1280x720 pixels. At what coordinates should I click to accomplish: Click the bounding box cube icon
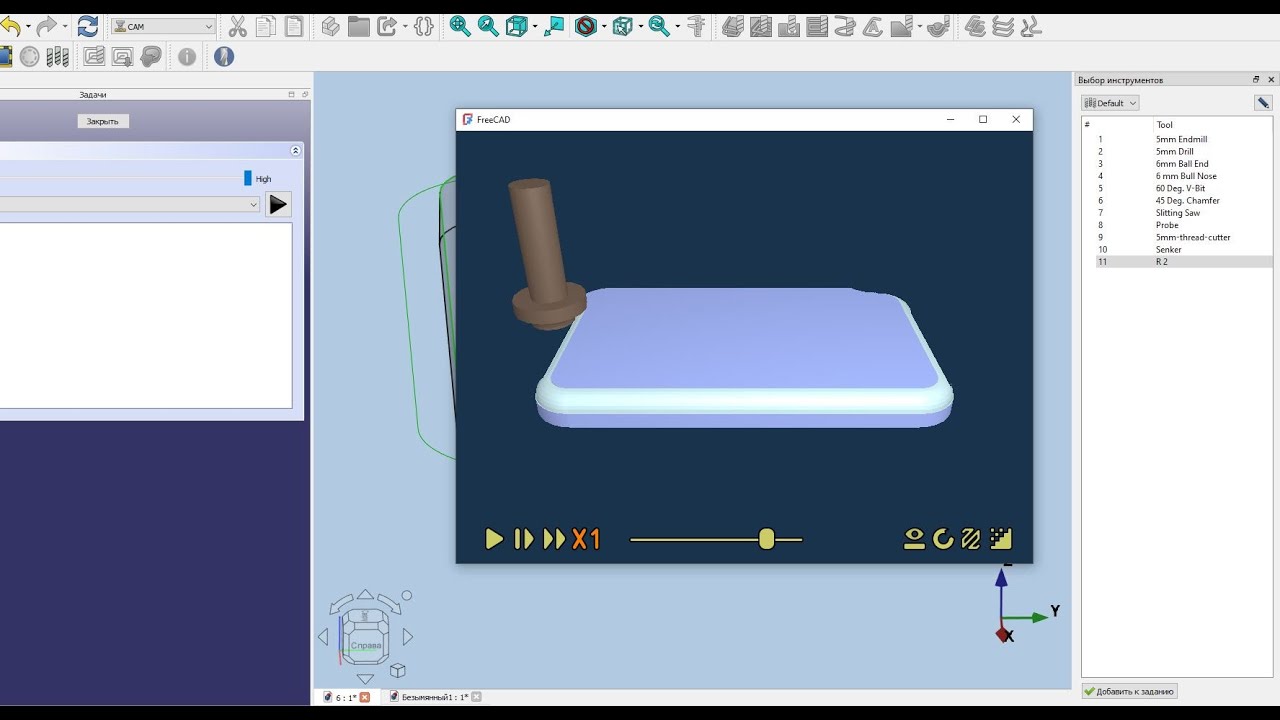coord(622,27)
